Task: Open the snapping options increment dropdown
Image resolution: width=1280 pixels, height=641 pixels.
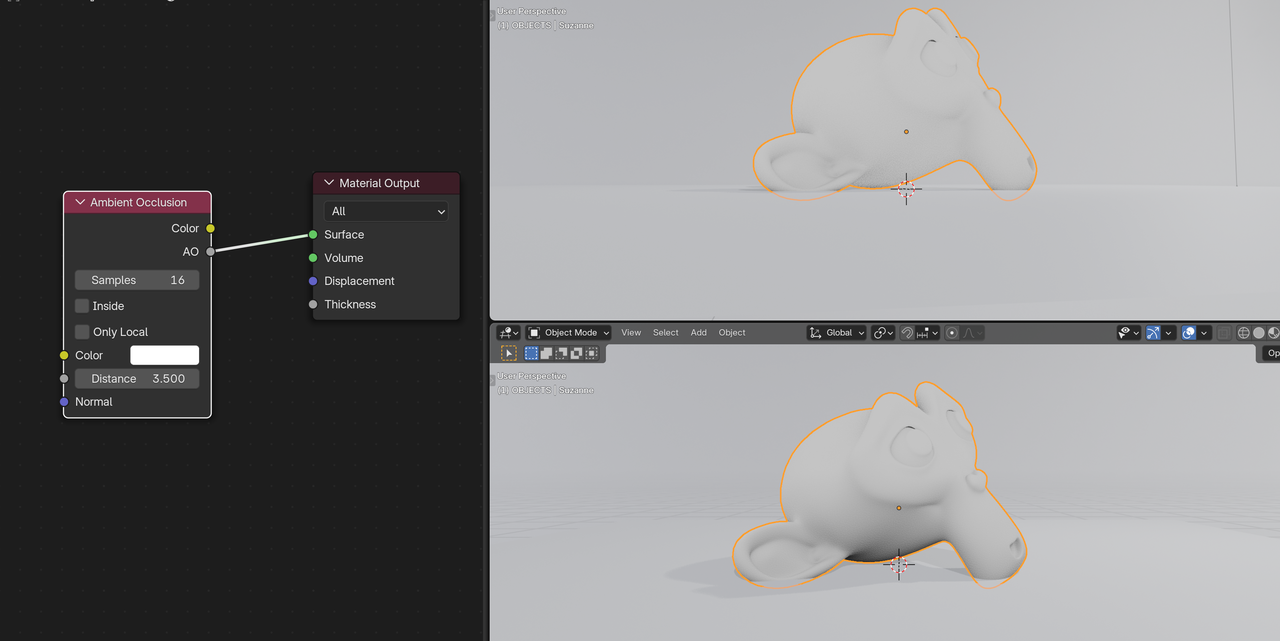Action: pos(927,333)
